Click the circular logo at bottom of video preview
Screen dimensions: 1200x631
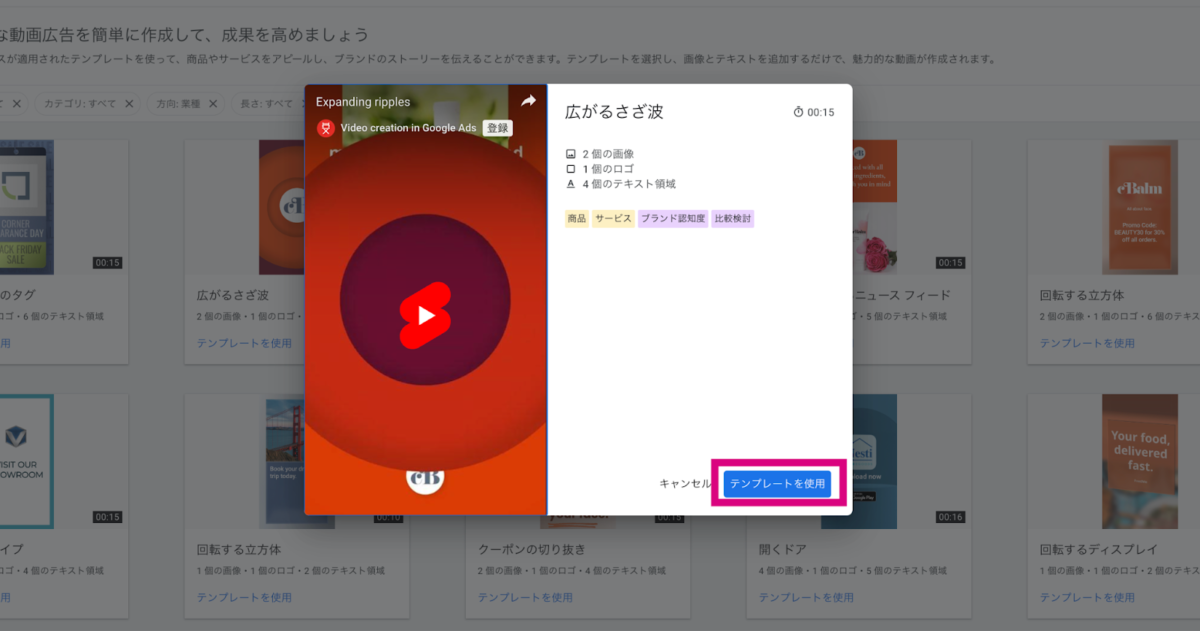pyautogui.click(x=425, y=477)
